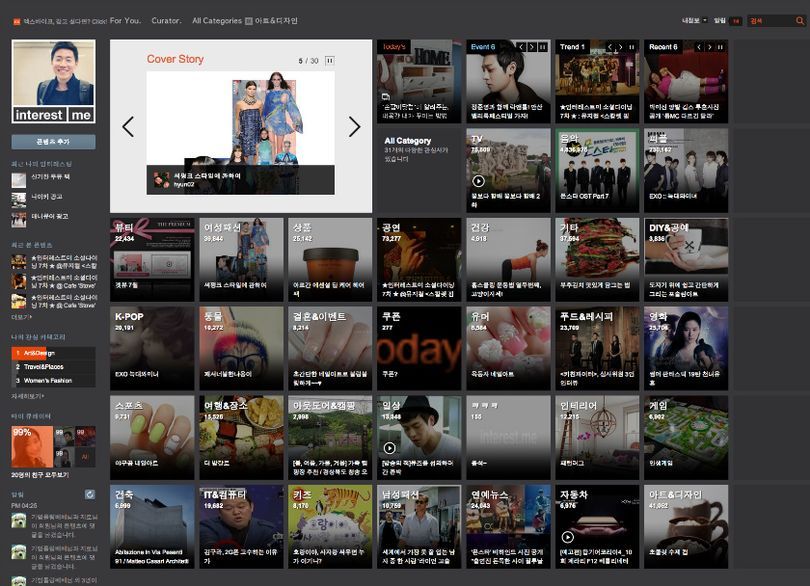Pause the Event 6 tile rotation

tap(542, 47)
